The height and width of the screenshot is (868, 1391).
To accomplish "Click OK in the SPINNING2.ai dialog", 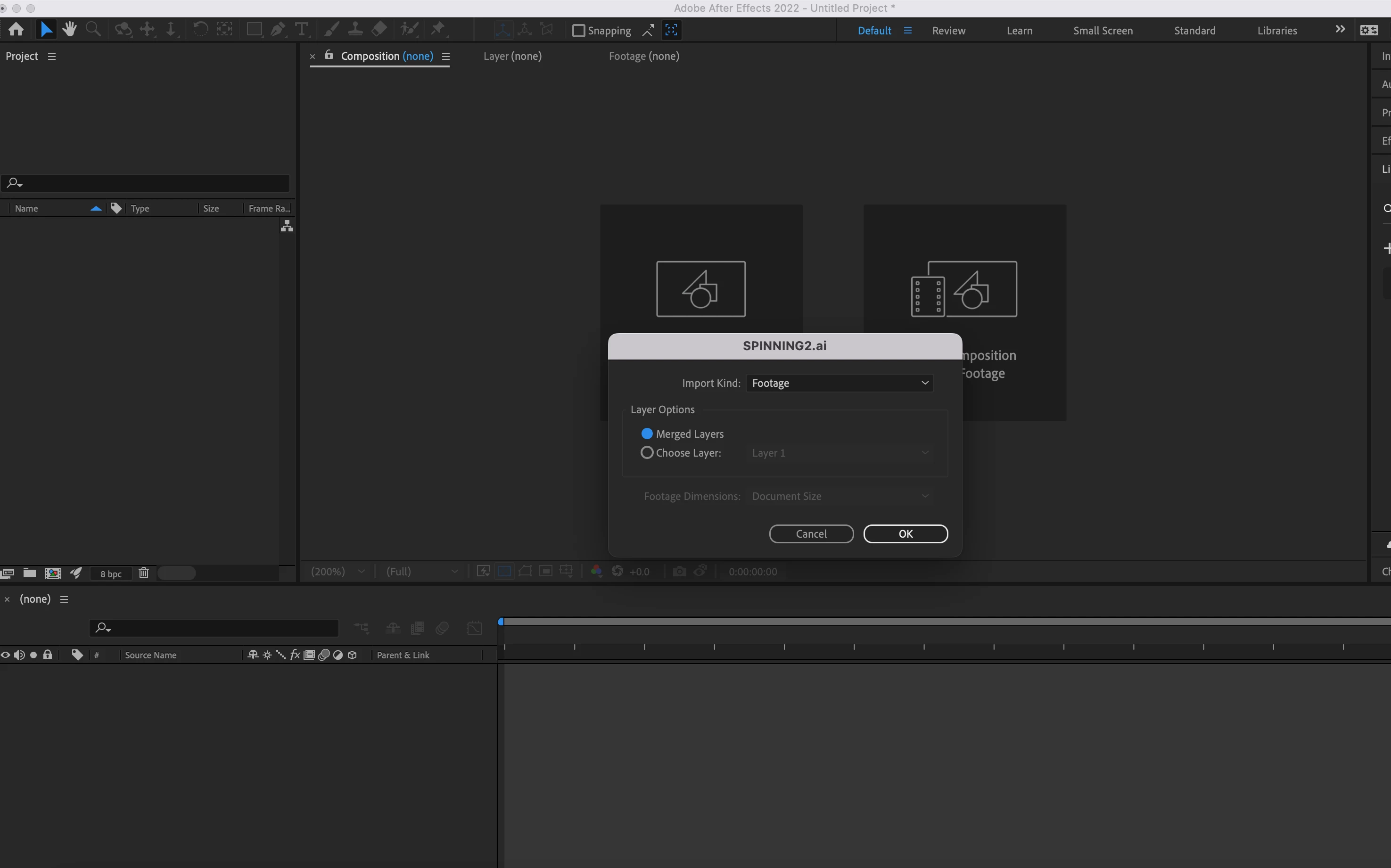I will click(x=905, y=533).
